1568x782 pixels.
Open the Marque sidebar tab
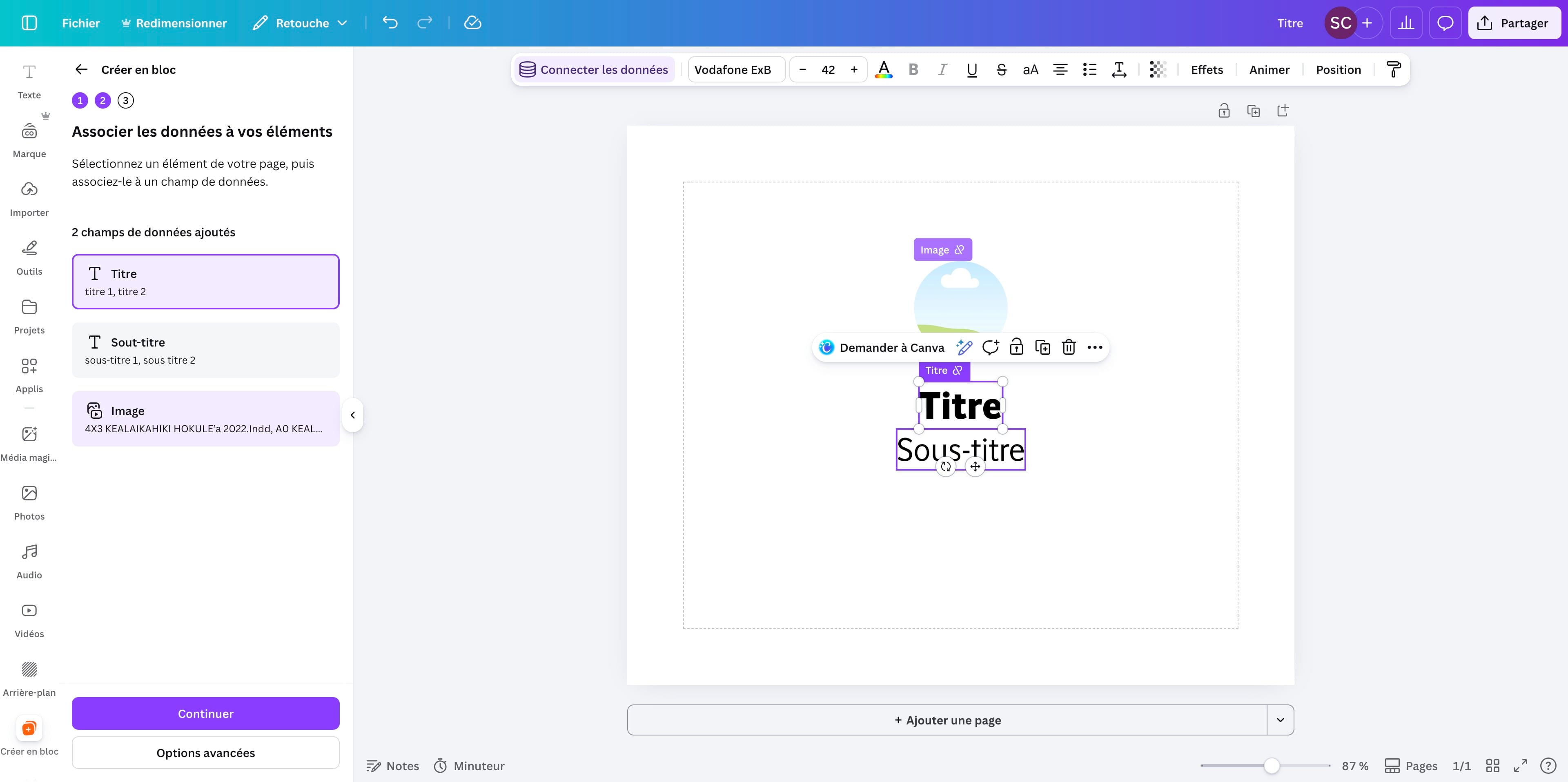(x=29, y=140)
